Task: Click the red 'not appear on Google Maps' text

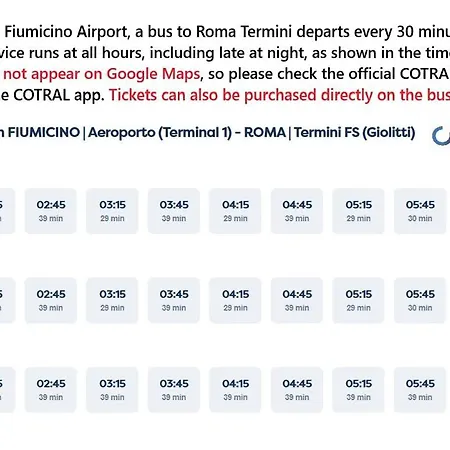Action: click(102, 74)
